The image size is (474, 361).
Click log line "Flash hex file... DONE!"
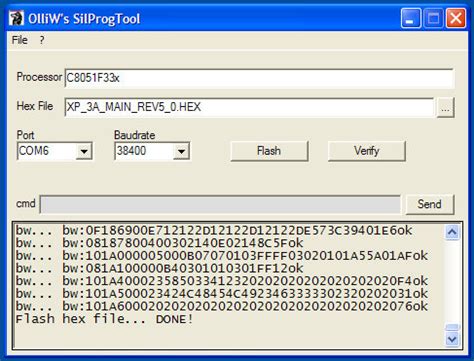coord(104,319)
